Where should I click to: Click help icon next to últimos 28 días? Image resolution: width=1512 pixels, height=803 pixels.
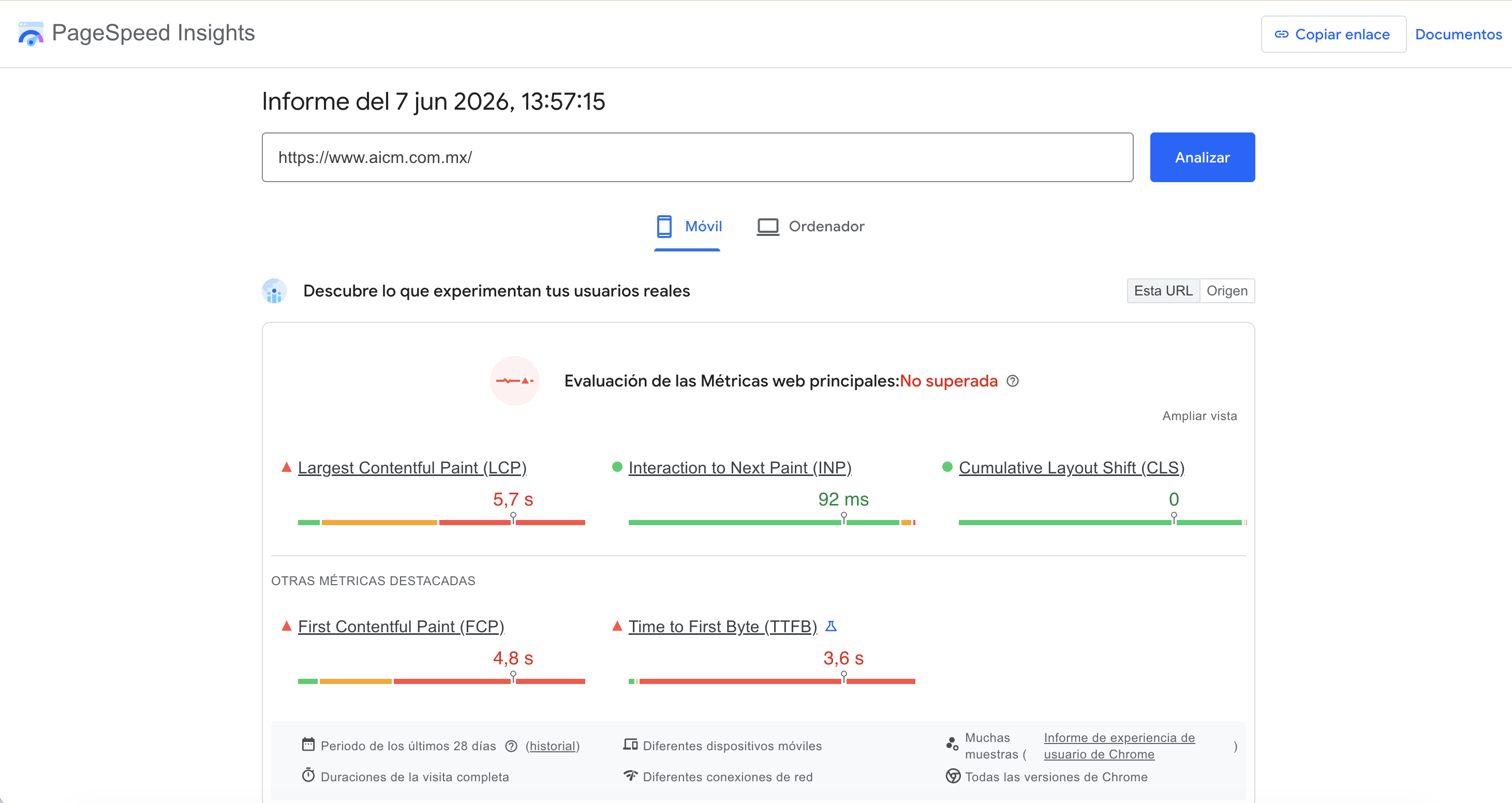point(511,746)
